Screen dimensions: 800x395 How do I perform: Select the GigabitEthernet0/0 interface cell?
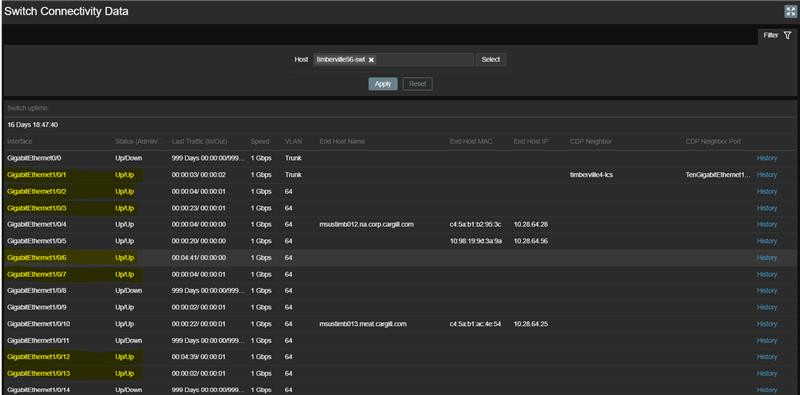pyautogui.click(x=34, y=158)
